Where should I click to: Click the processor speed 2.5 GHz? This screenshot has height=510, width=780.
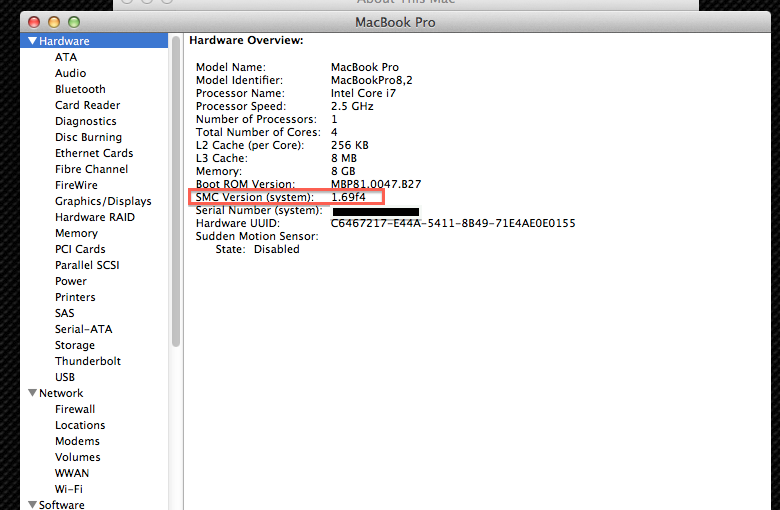tap(352, 106)
